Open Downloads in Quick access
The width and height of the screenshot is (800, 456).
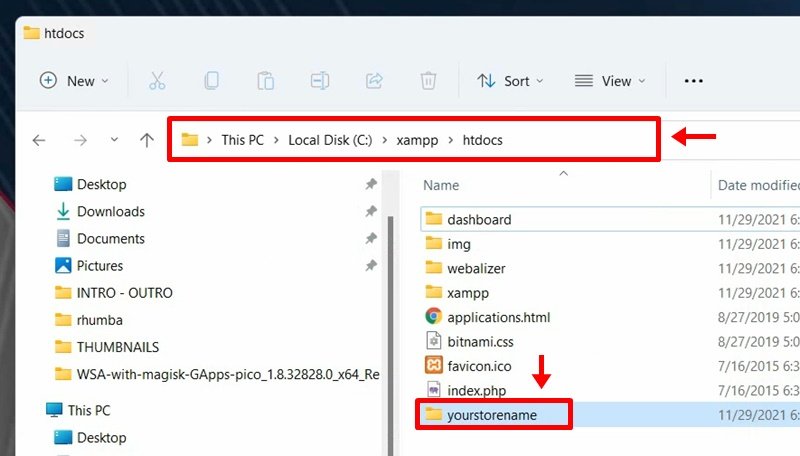pos(111,211)
